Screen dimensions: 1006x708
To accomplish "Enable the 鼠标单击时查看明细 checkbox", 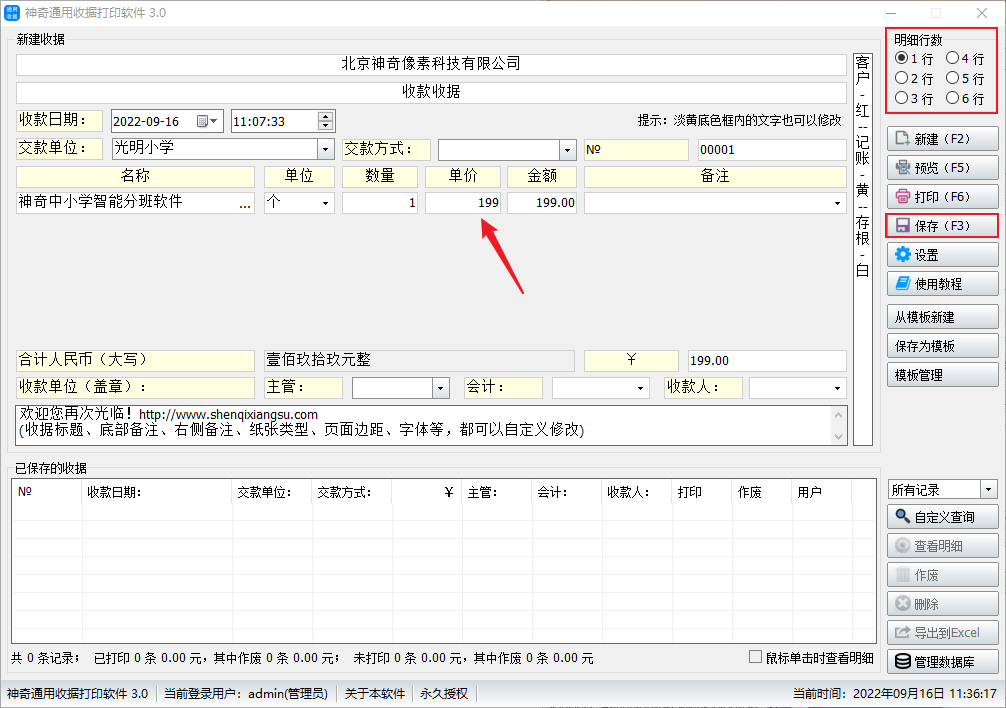I will pos(756,657).
